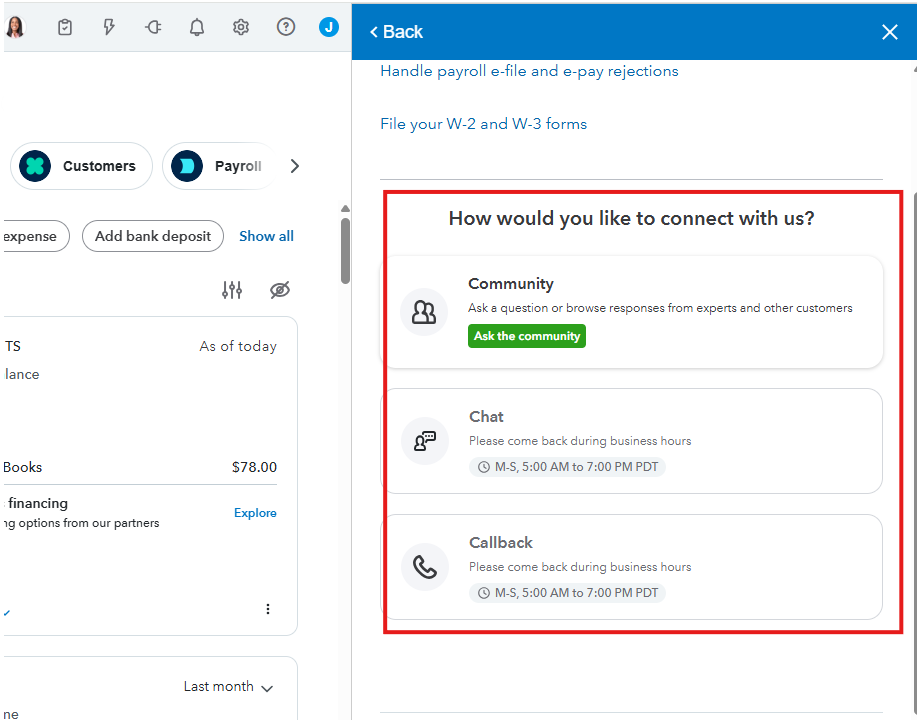The width and height of the screenshot is (917, 720).
Task: Show more shortcuts with right chevron
Action: pos(295,166)
